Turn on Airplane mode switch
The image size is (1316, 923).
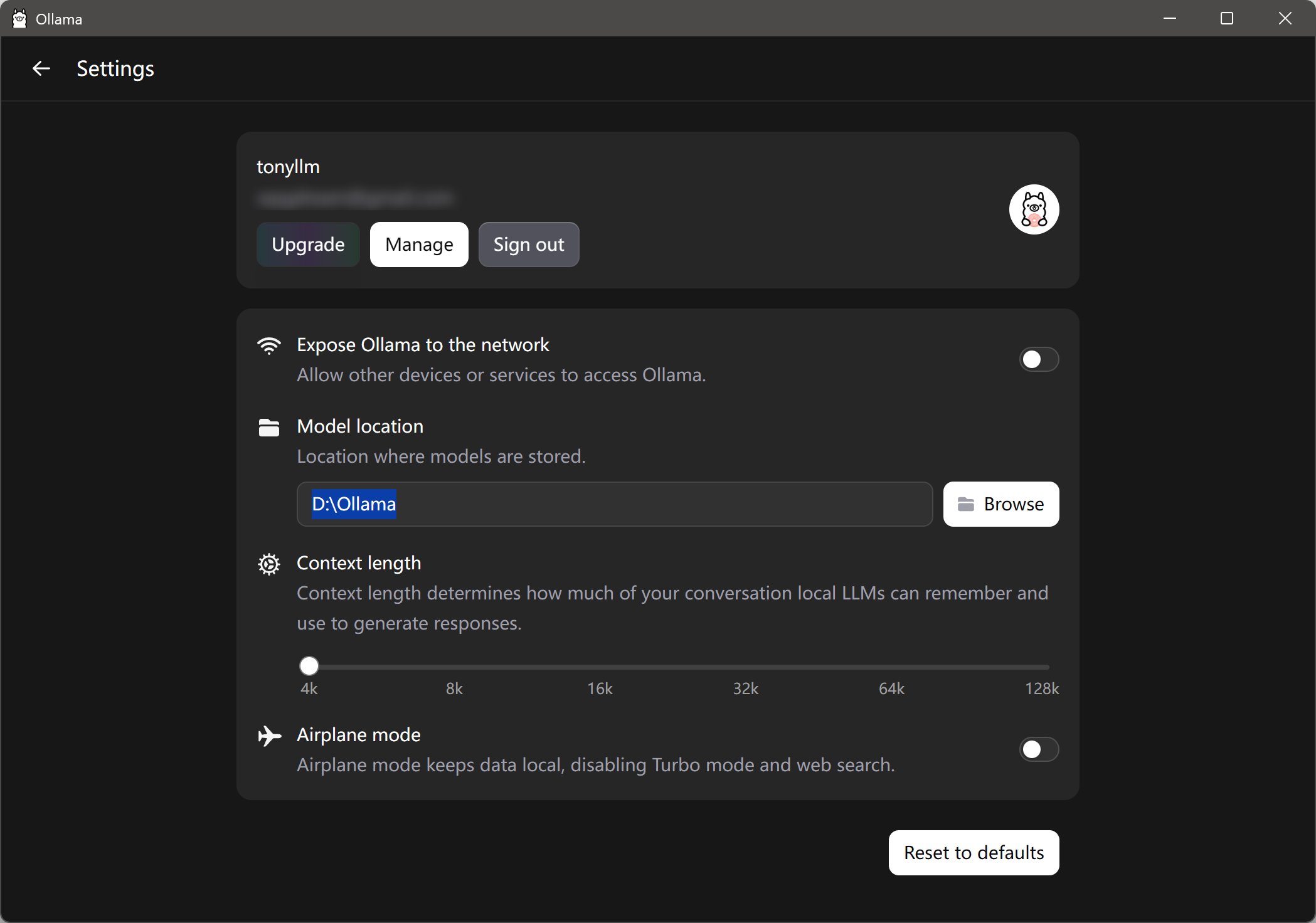pos(1039,749)
